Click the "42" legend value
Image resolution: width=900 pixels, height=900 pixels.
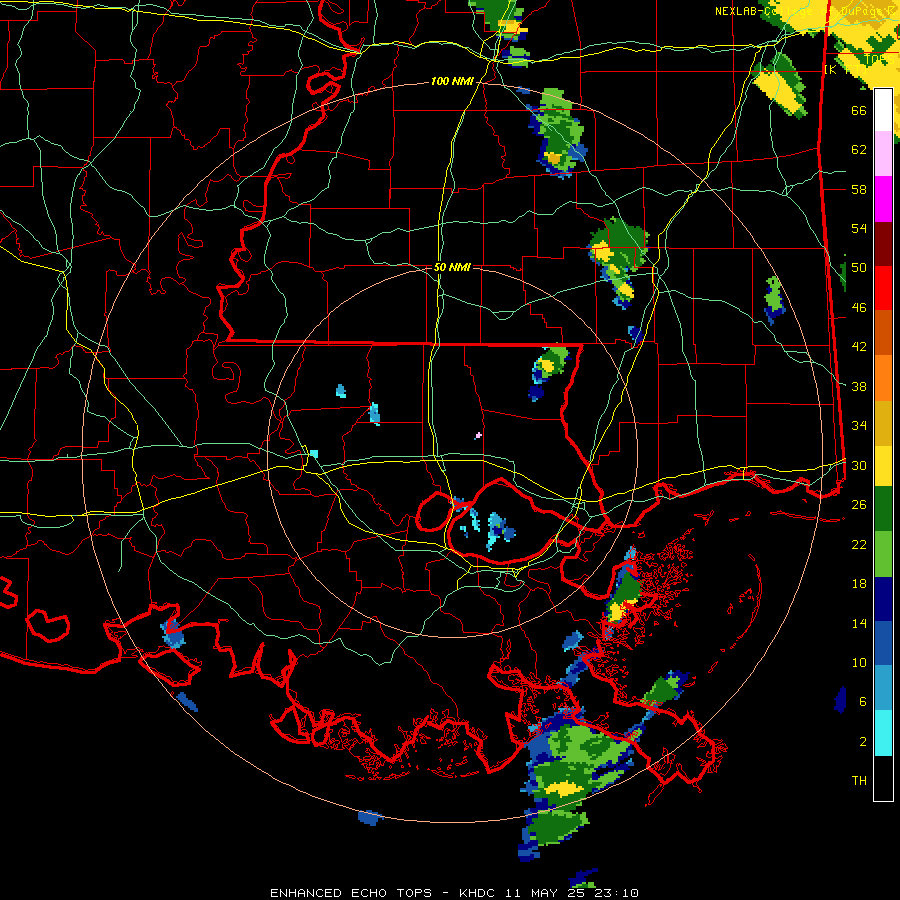point(859,347)
